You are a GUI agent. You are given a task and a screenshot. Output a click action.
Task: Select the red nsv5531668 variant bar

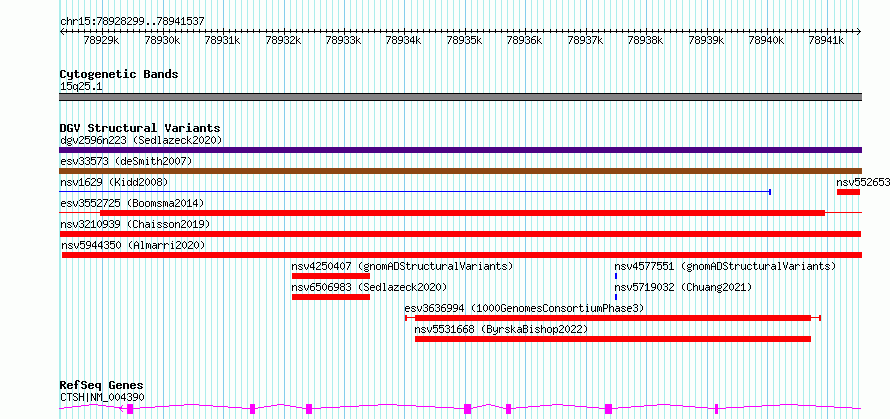[613, 339]
